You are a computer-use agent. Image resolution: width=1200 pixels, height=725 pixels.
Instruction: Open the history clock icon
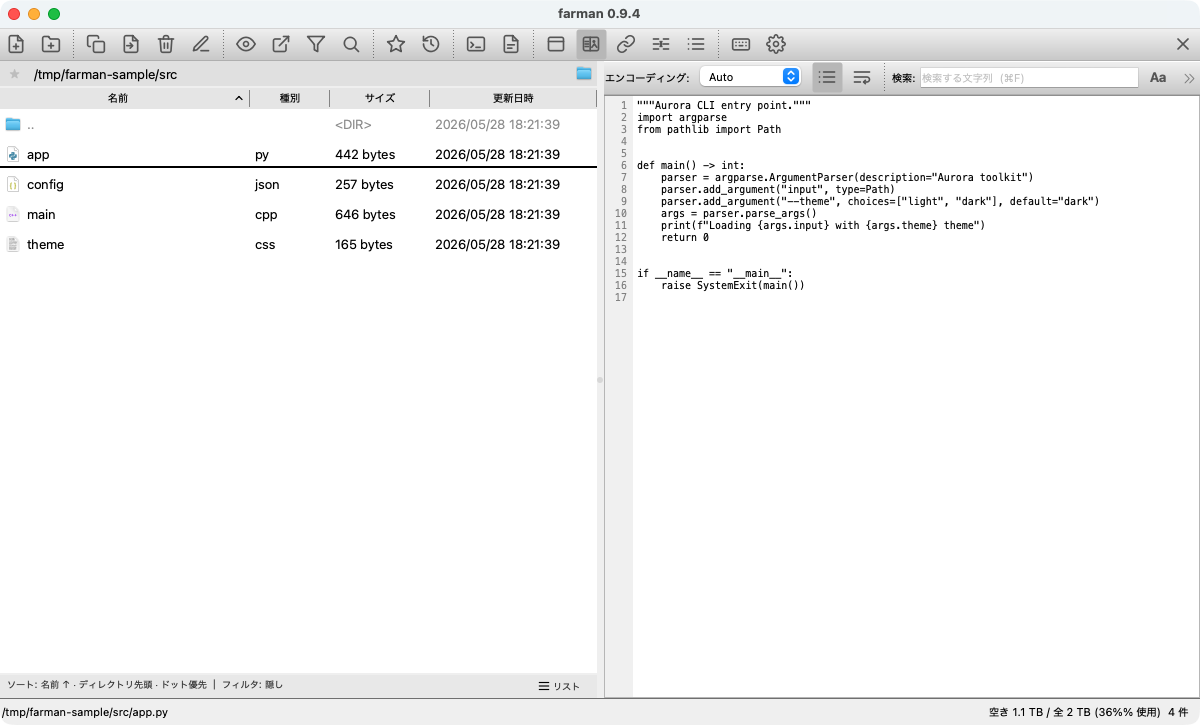[x=431, y=44]
